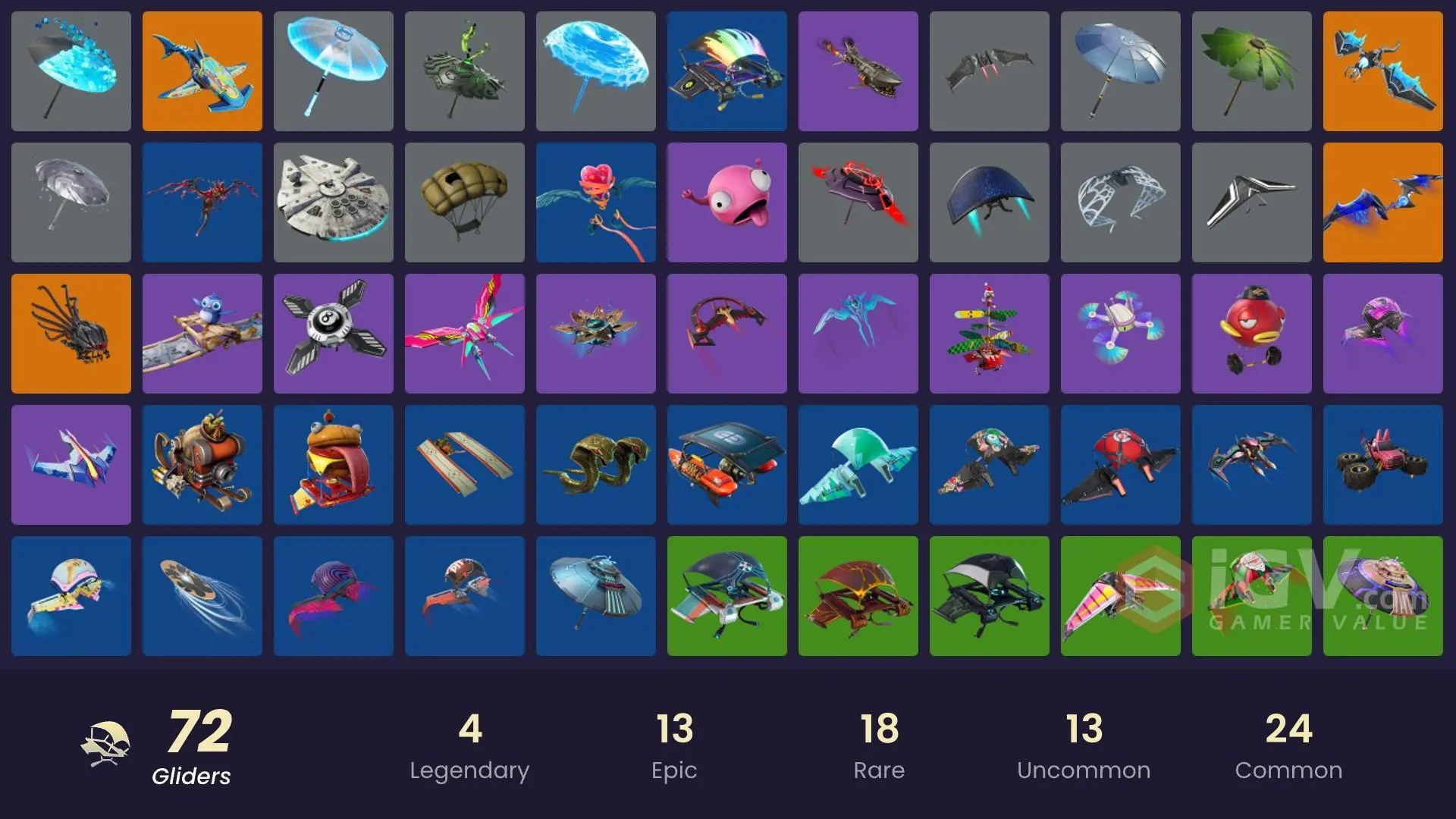
Task: Pick the olive green parachute glider
Action: pos(465,202)
